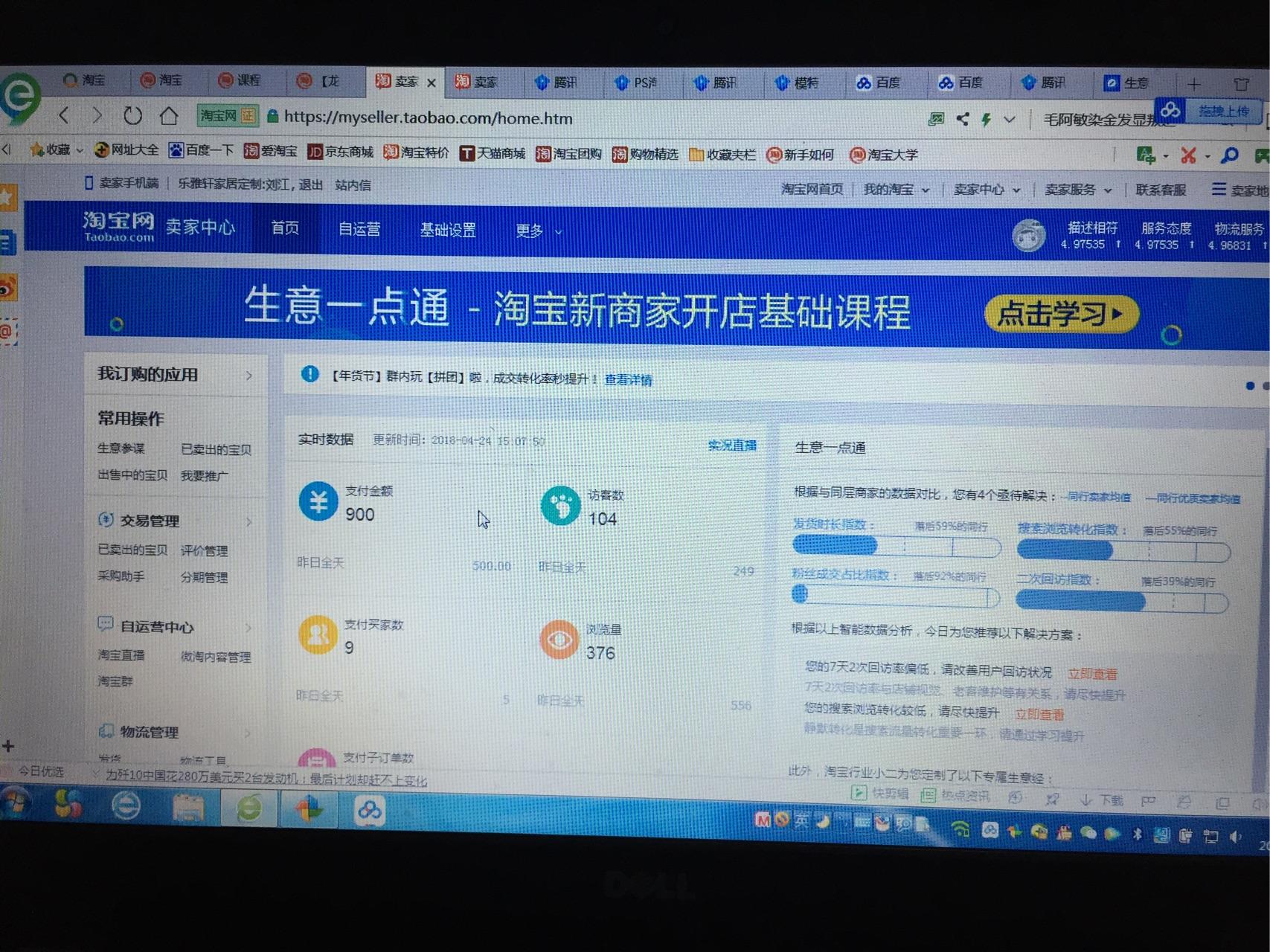
Task: Click the magnifier search icon in toolbar
Action: click(x=1230, y=155)
